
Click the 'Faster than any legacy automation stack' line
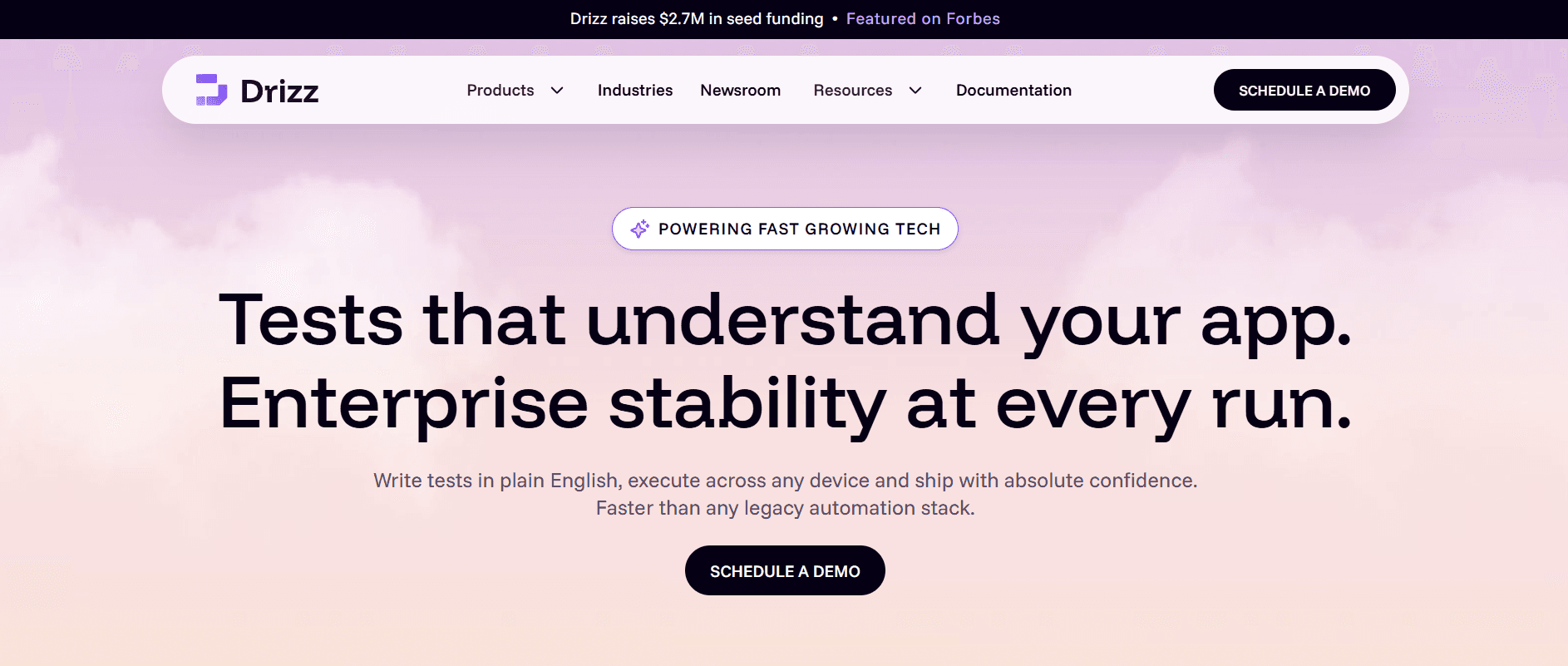coord(785,508)
